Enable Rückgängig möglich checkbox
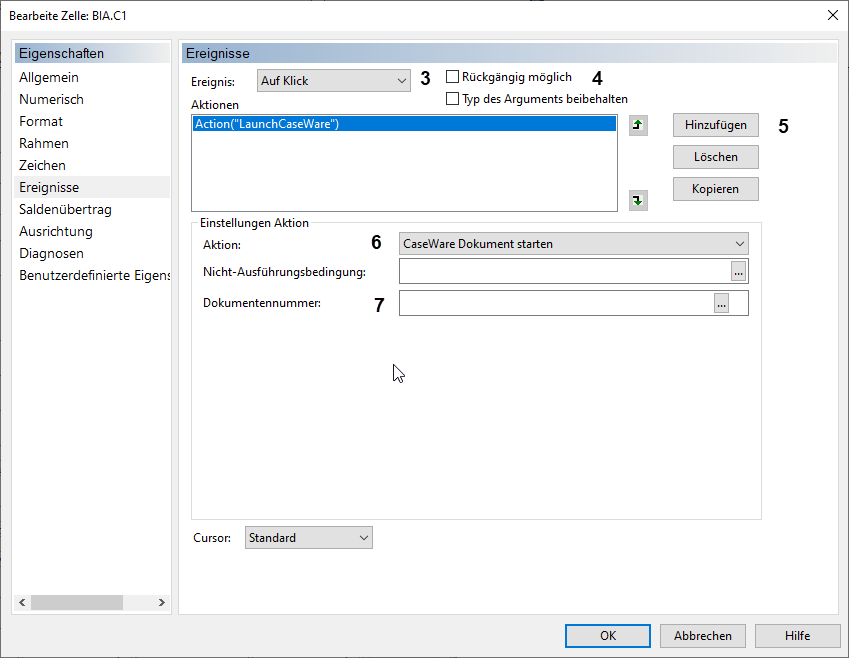Viewport: 849px width, 658px height. pos(452,77)
